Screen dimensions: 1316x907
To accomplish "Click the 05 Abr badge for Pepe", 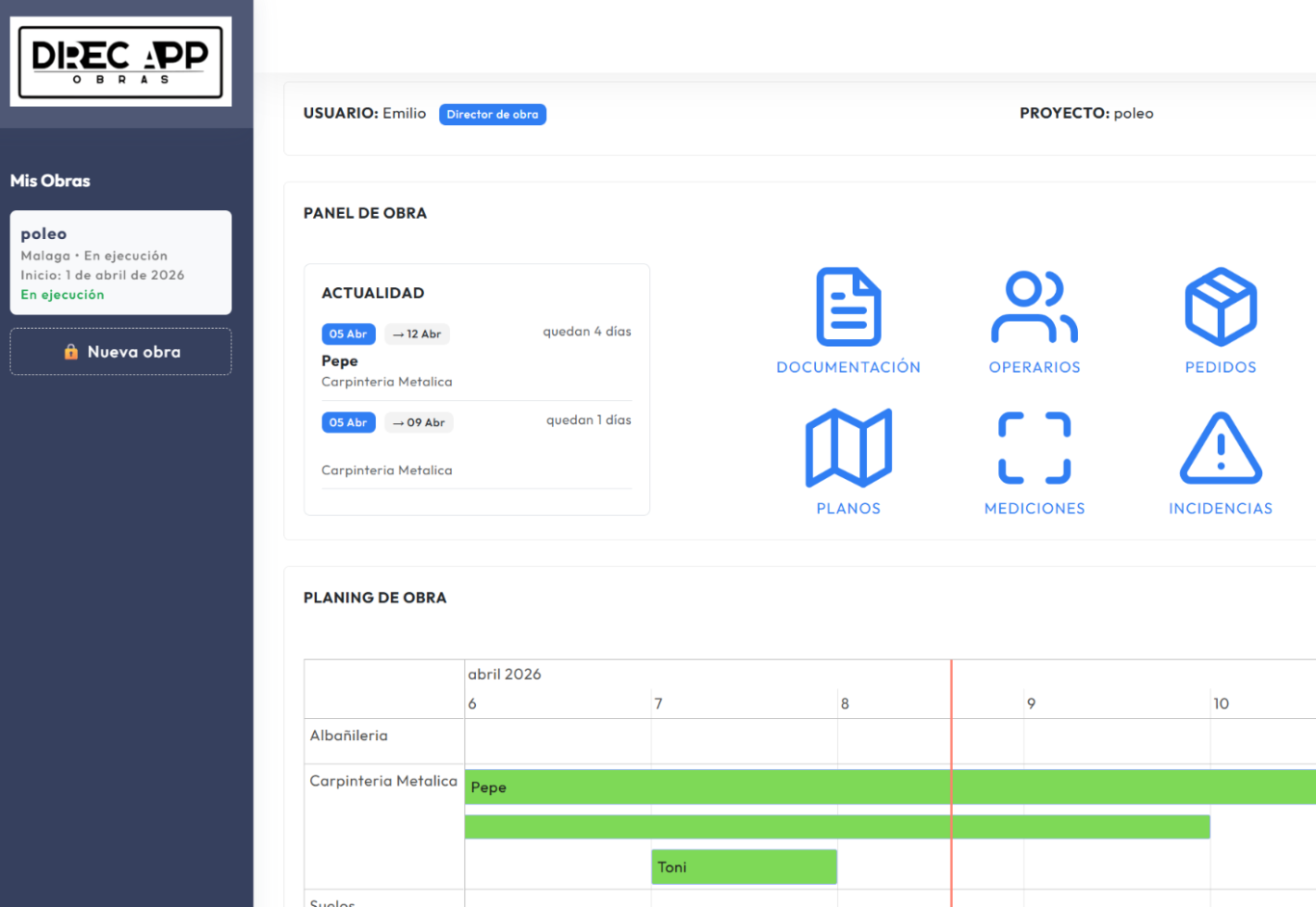I will click(348, 334).
